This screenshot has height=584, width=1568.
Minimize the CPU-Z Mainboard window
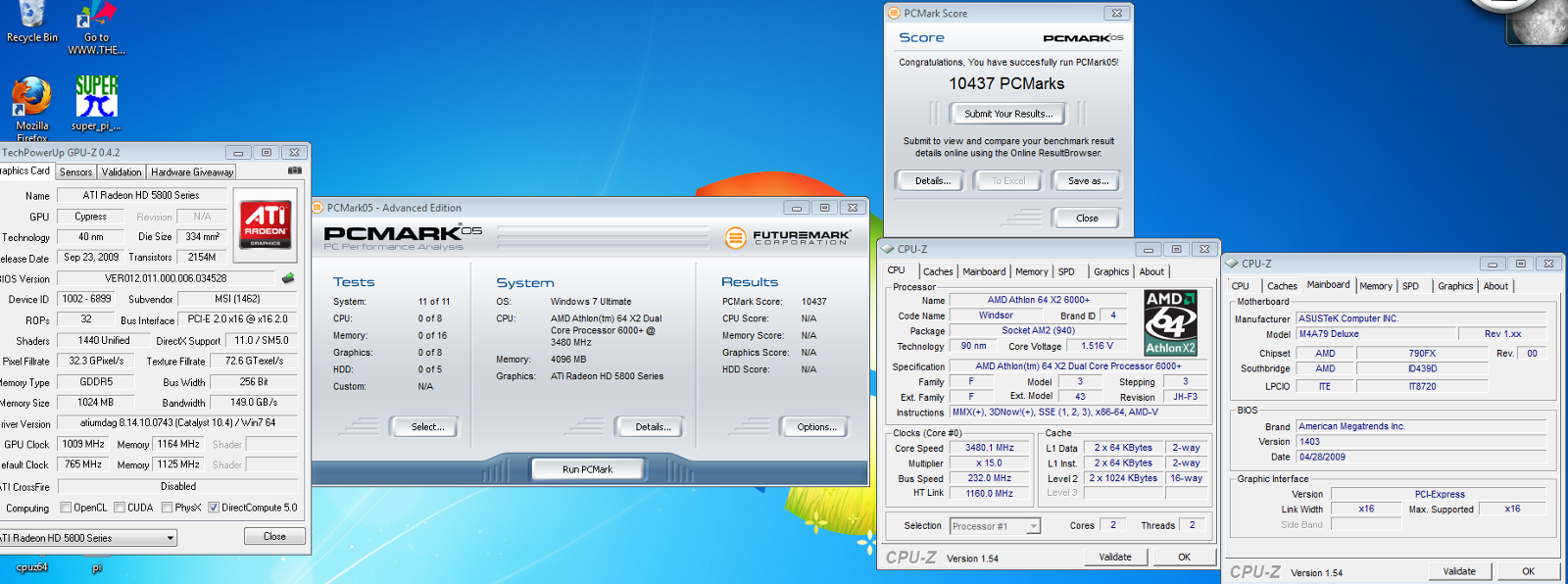click(x=1493, y=264)
